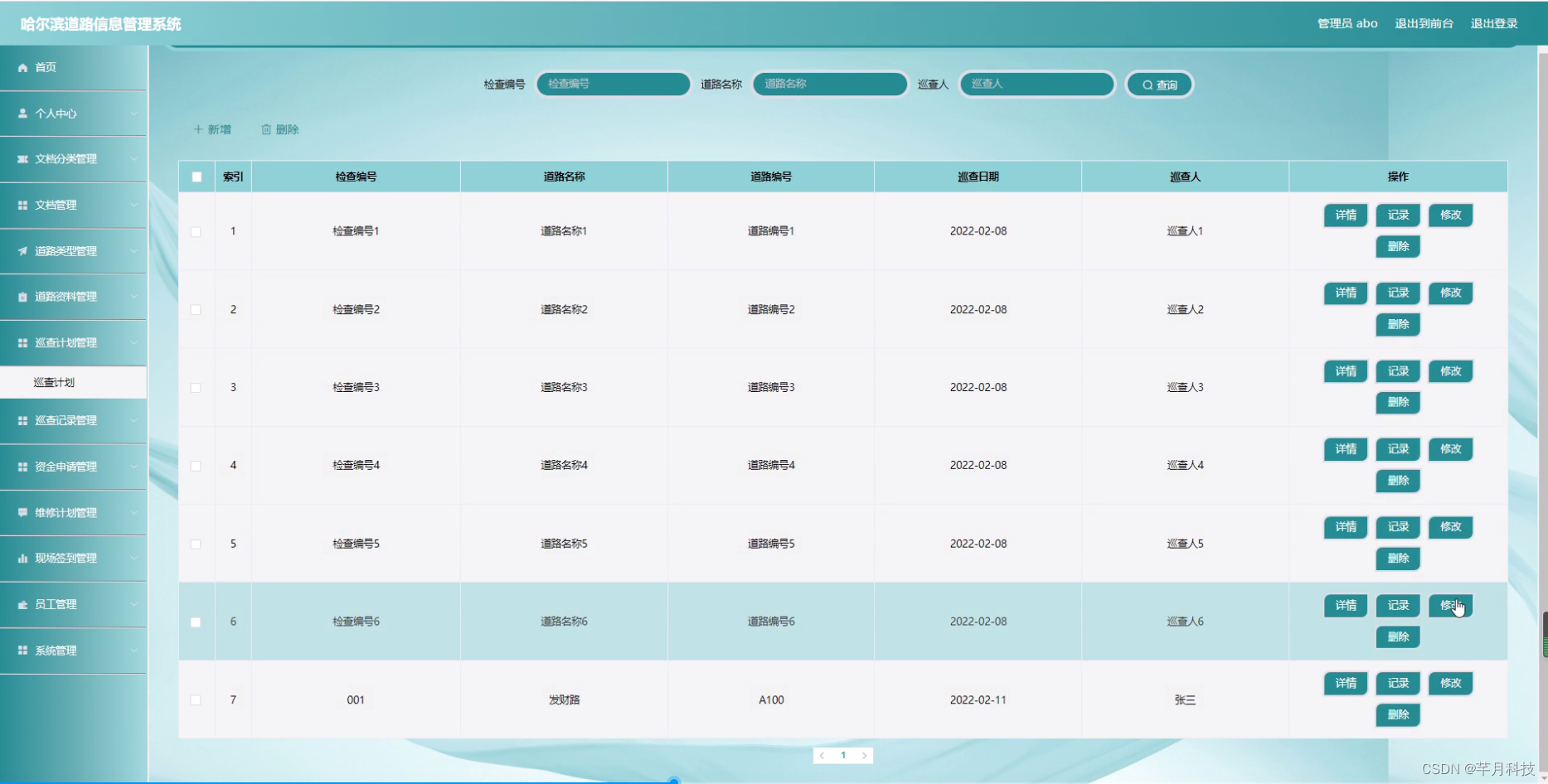Image resolution: width=1548 pixels, height=784 pixels.
Task: Toggle the select-all checkbox in table header
Action: 196,176
